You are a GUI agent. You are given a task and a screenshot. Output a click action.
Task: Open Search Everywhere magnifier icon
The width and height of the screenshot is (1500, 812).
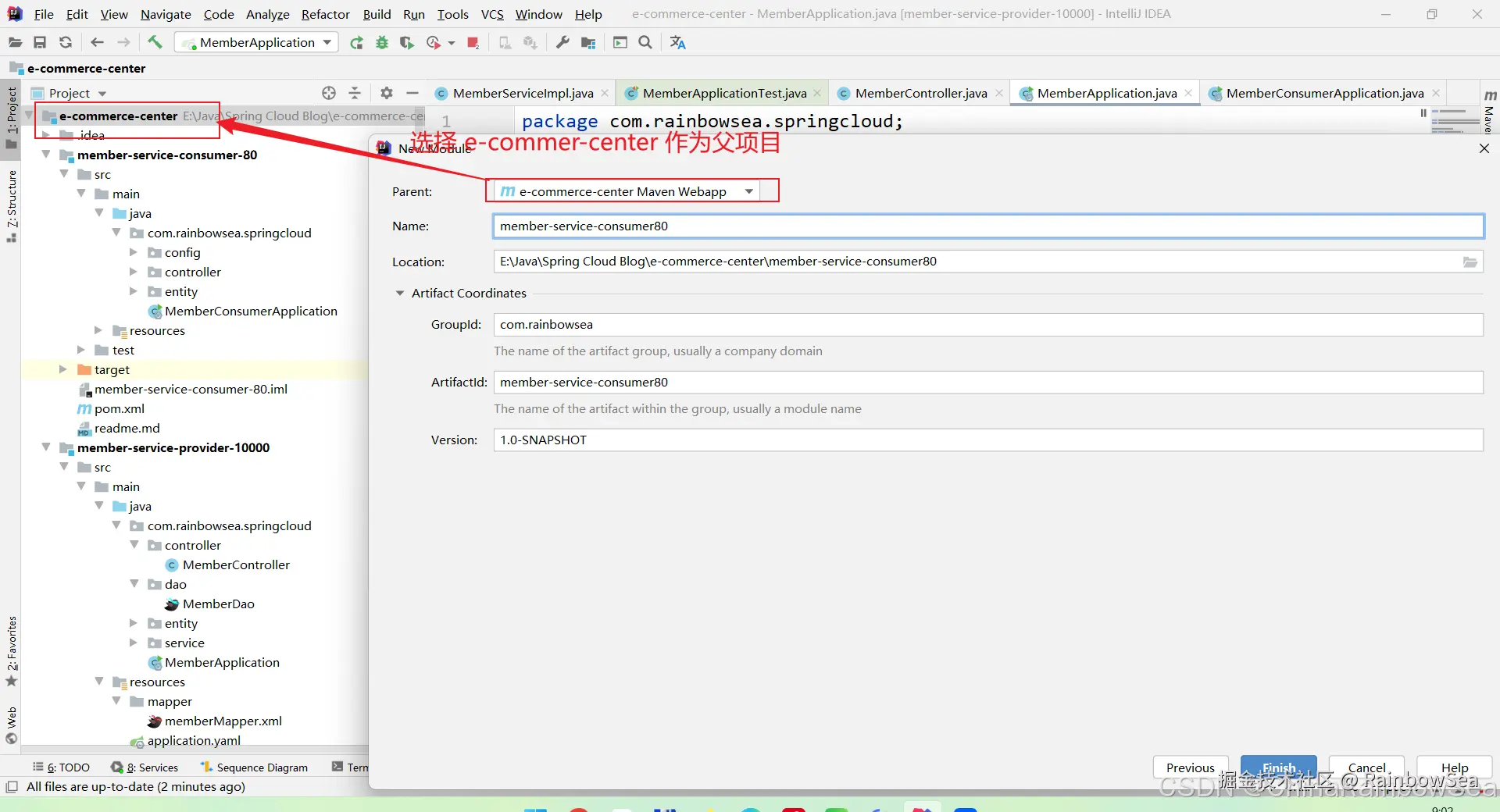645,42
